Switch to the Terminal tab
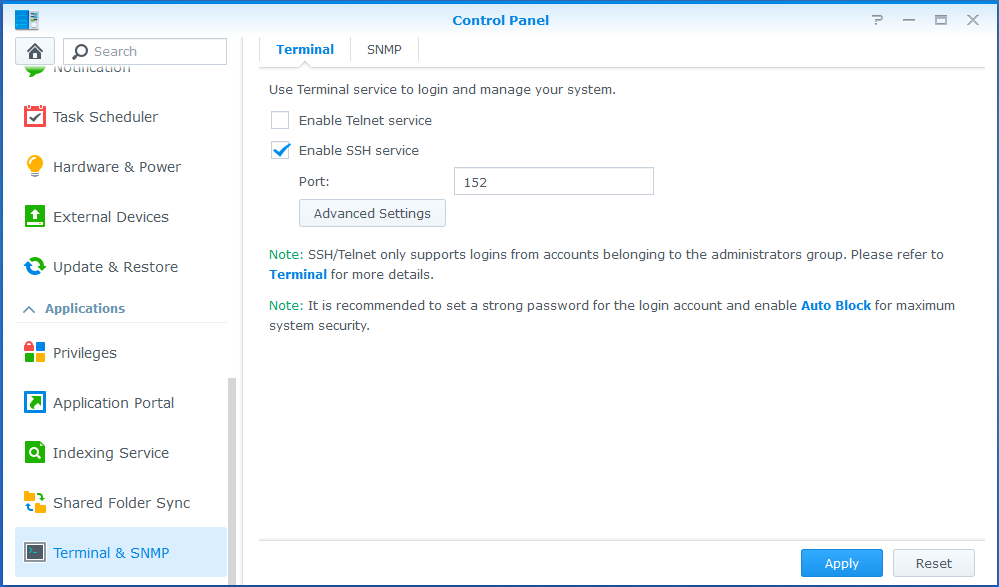 305,49
